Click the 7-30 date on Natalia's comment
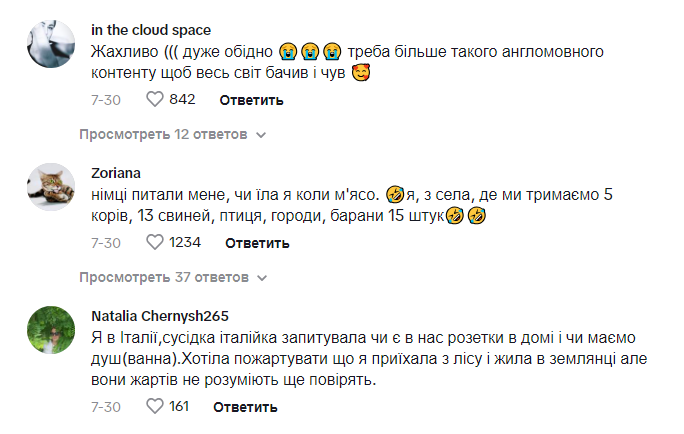 coord(105,407)
